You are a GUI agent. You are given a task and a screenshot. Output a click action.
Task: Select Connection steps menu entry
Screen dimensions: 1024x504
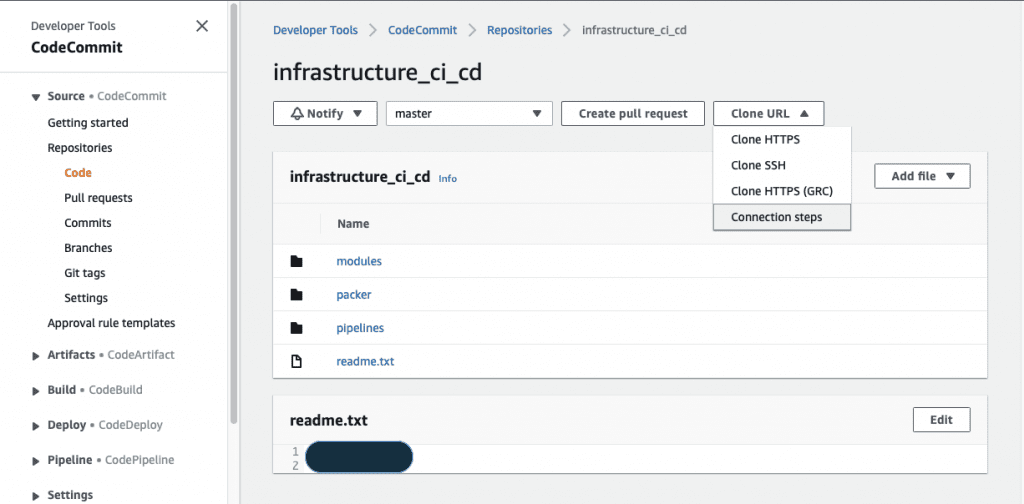coord(782,217)
